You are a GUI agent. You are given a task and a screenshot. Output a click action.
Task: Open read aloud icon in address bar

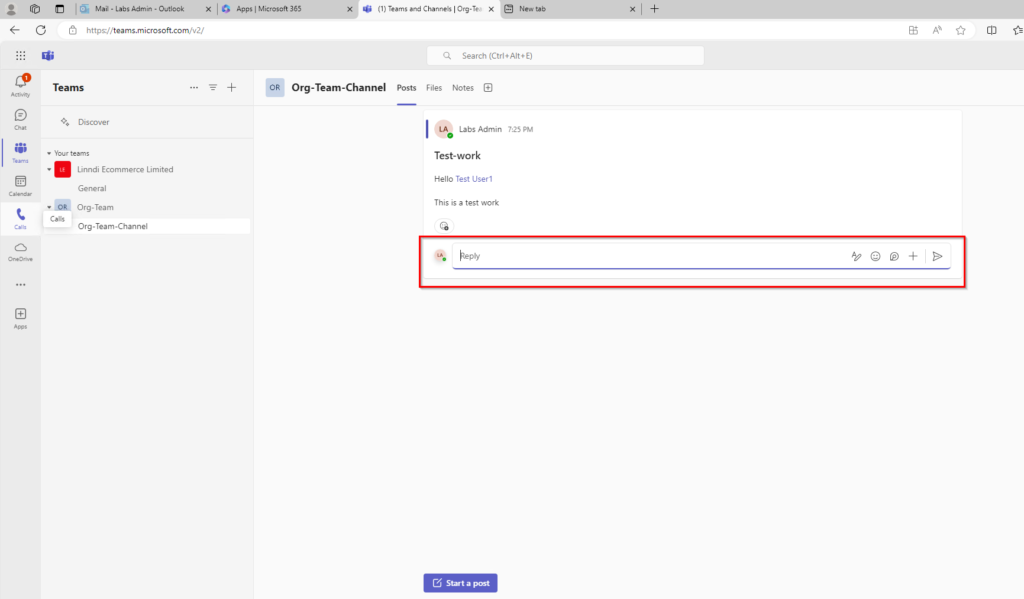point(937,30)
